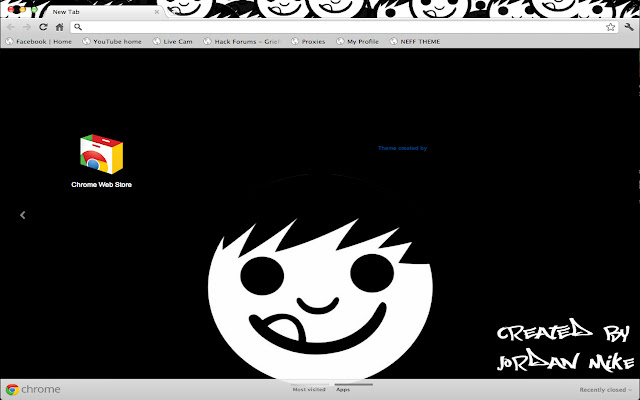640x400 pixels.
Task: Click the Chrome Web Store label
Action: click(102, 184)
